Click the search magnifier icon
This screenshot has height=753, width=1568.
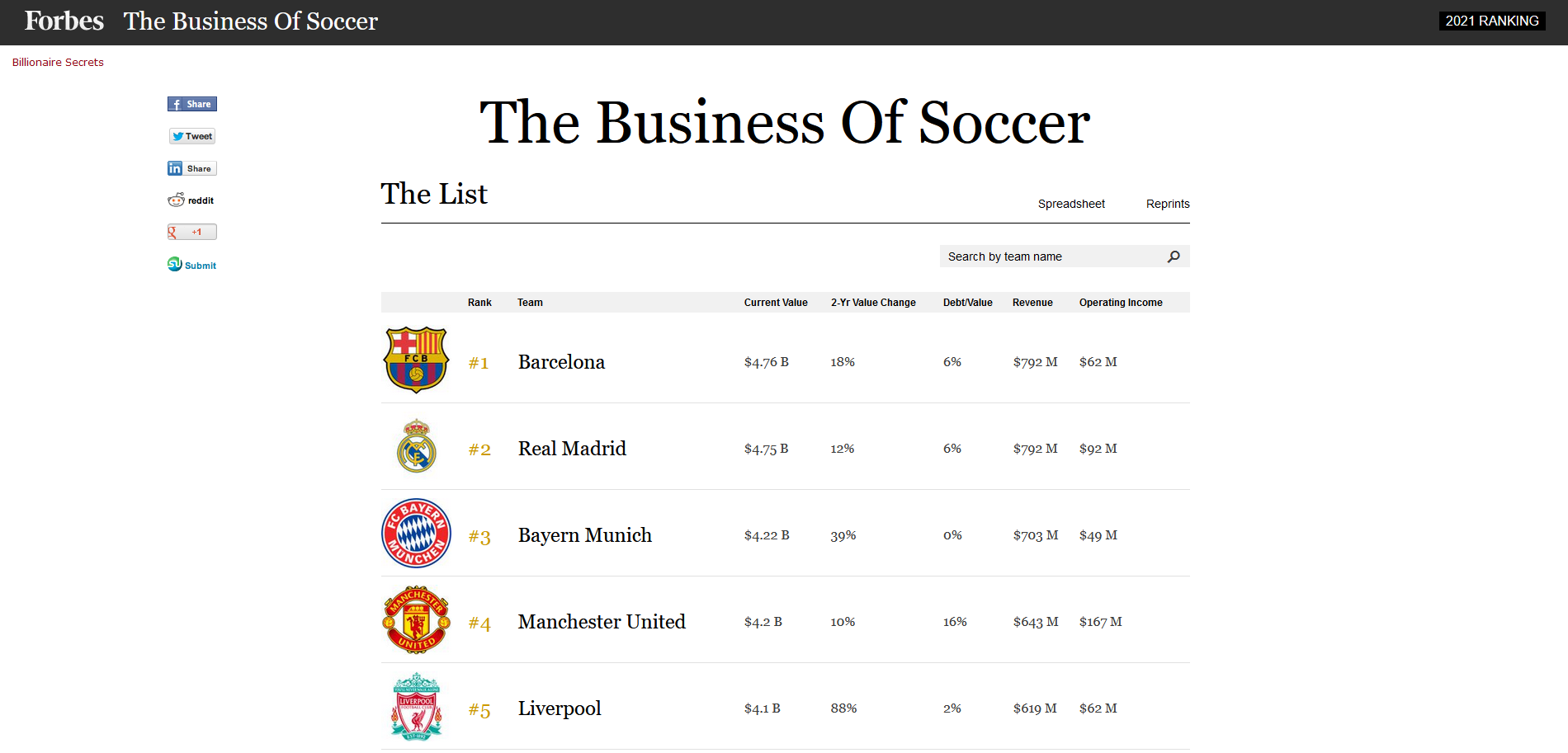pyautogui.click(x=1174, y=256)
